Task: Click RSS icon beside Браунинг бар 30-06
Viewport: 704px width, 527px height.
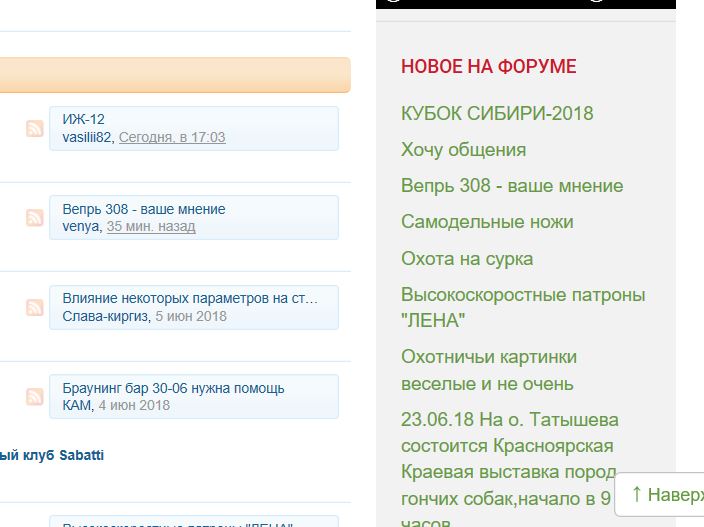Action: [35, 396]
